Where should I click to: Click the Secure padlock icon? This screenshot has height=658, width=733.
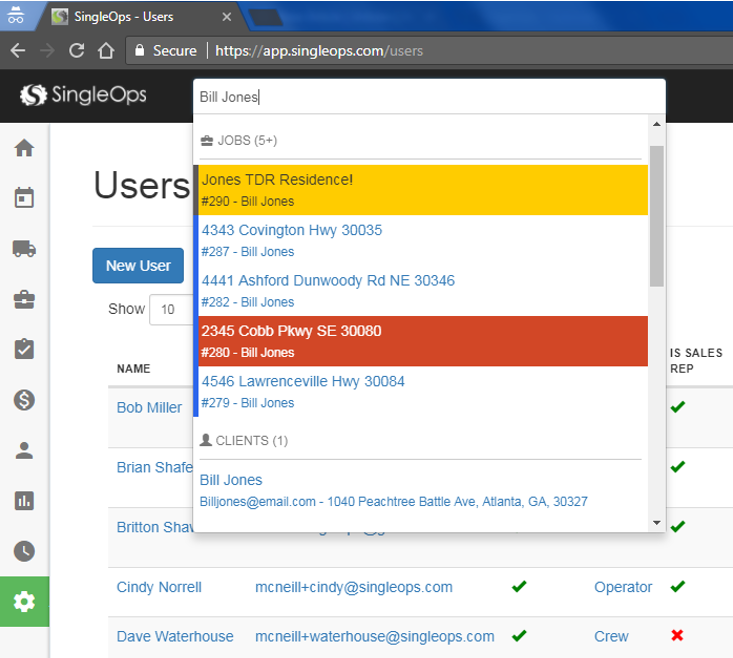coord(139,50)
